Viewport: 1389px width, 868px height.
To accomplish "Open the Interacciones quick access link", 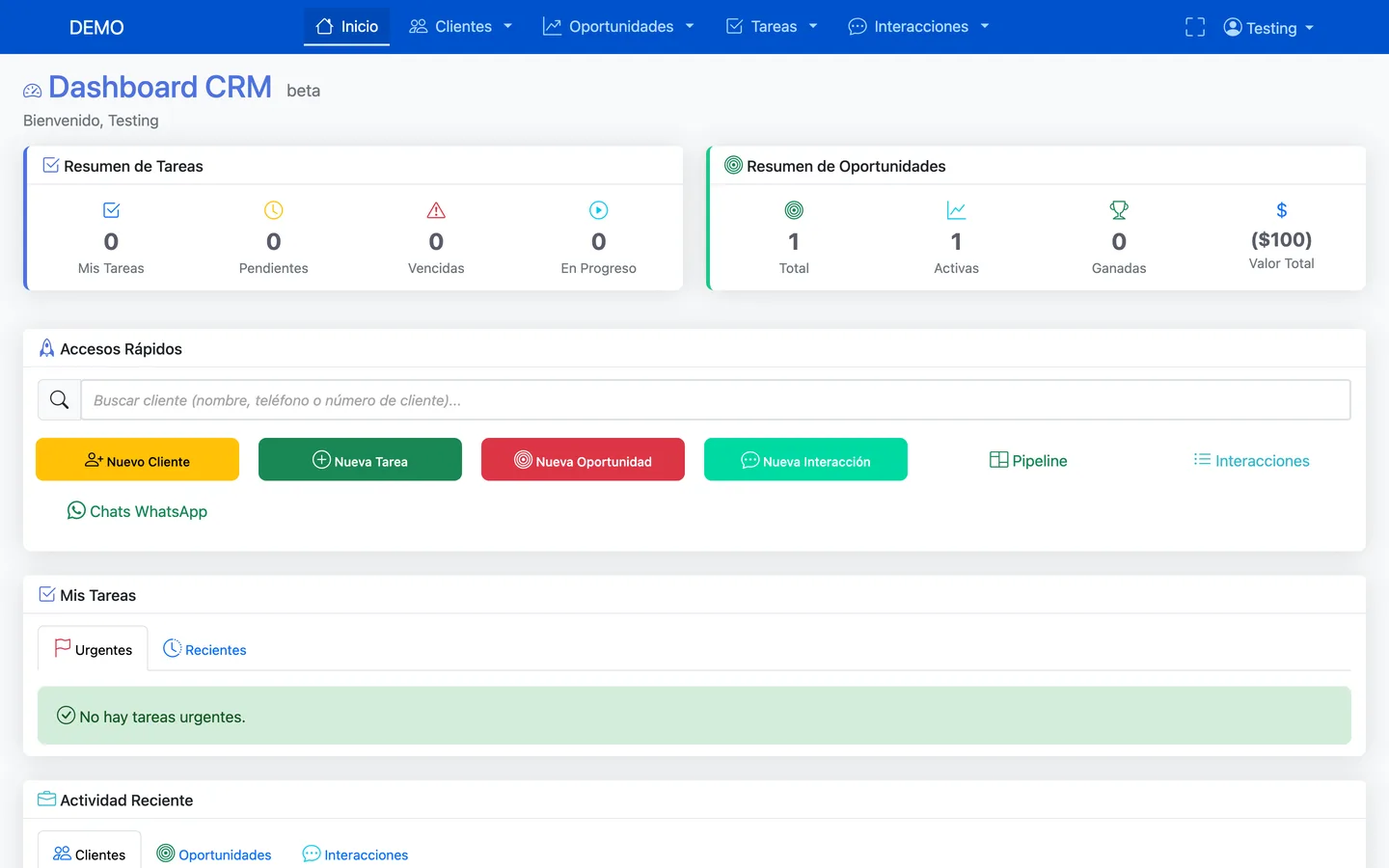I will [x=1251, y=460].
